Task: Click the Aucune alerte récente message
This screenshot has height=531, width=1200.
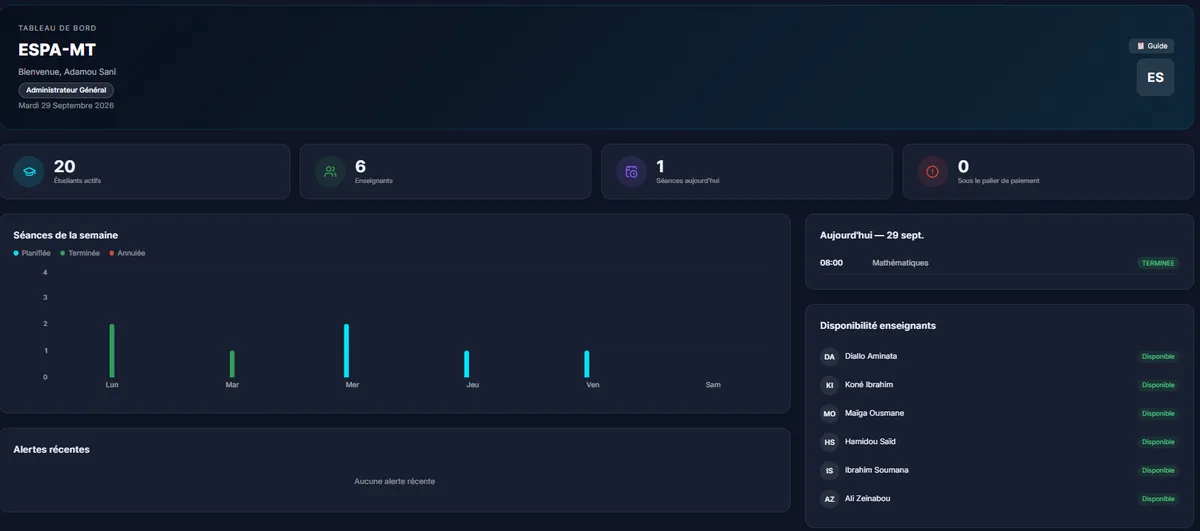Action: (395, 481)
